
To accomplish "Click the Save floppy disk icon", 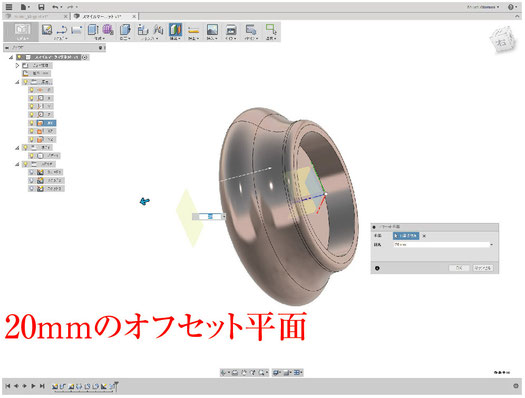I will click(x=41, y=7).
